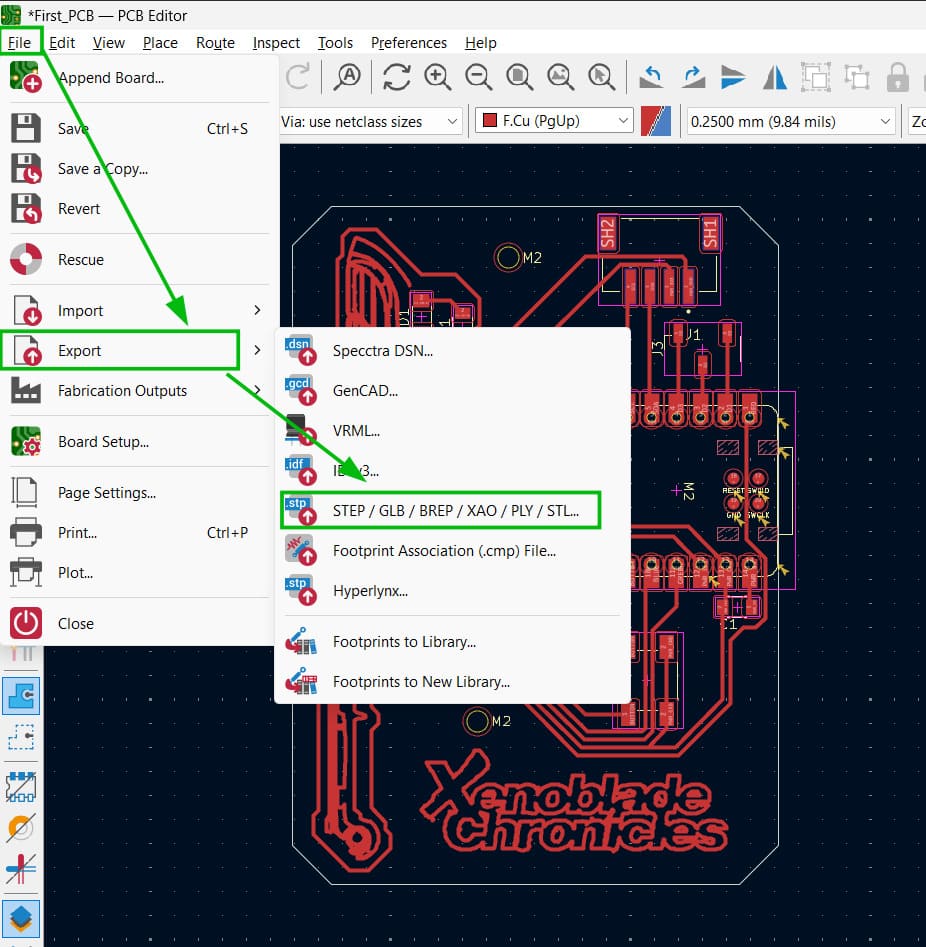Open the Preferences menu
The image size is (926, 947).
tap(409, 43)
